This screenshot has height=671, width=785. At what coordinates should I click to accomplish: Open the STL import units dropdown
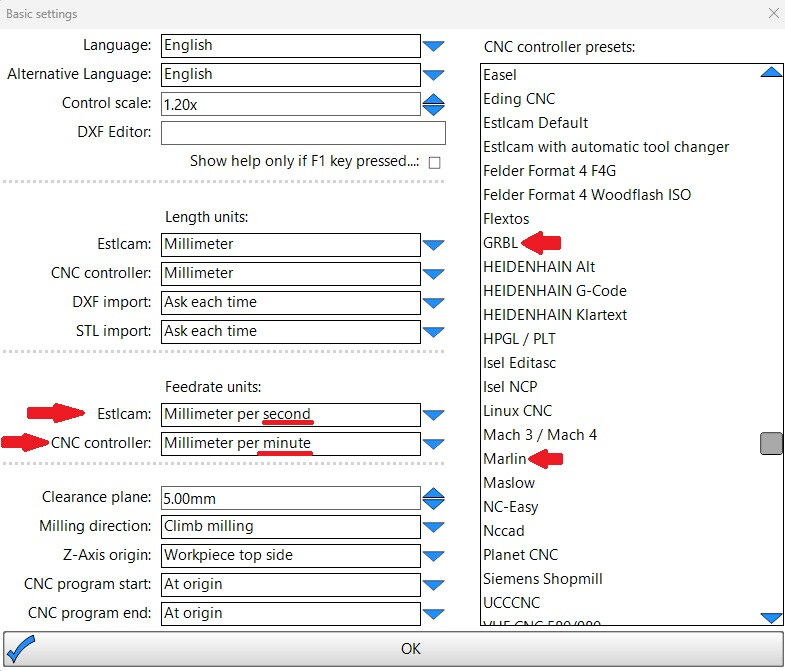[x=433, y=332]
